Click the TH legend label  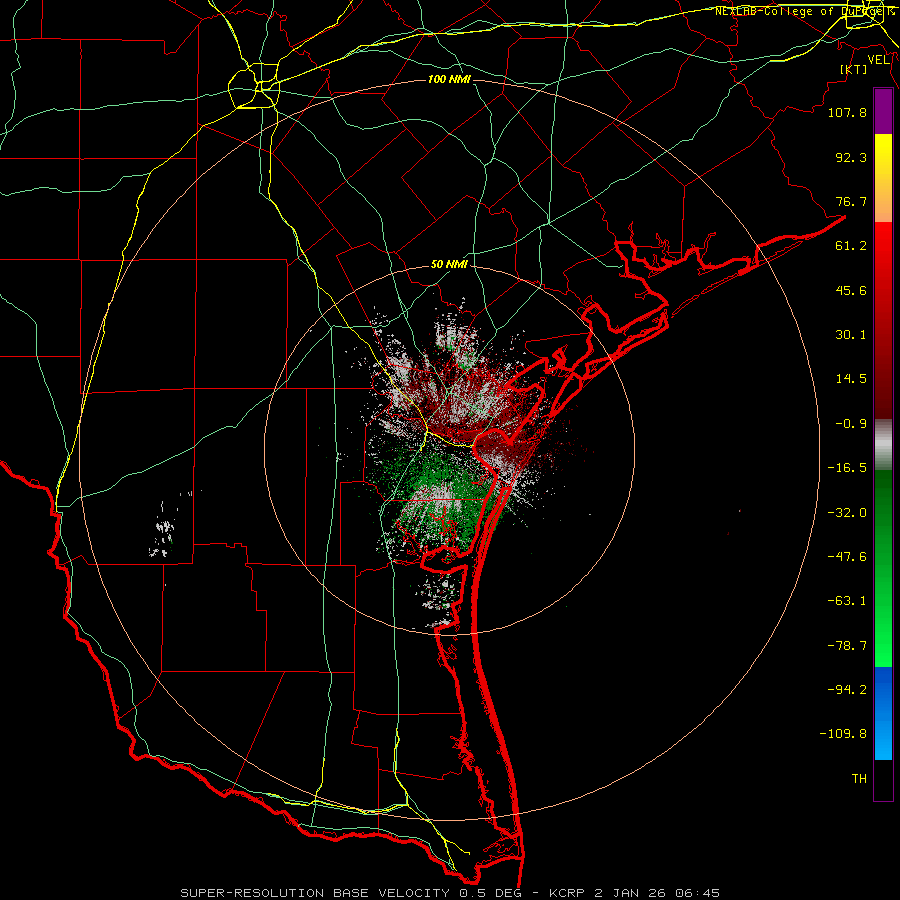[x=859, y=779]
